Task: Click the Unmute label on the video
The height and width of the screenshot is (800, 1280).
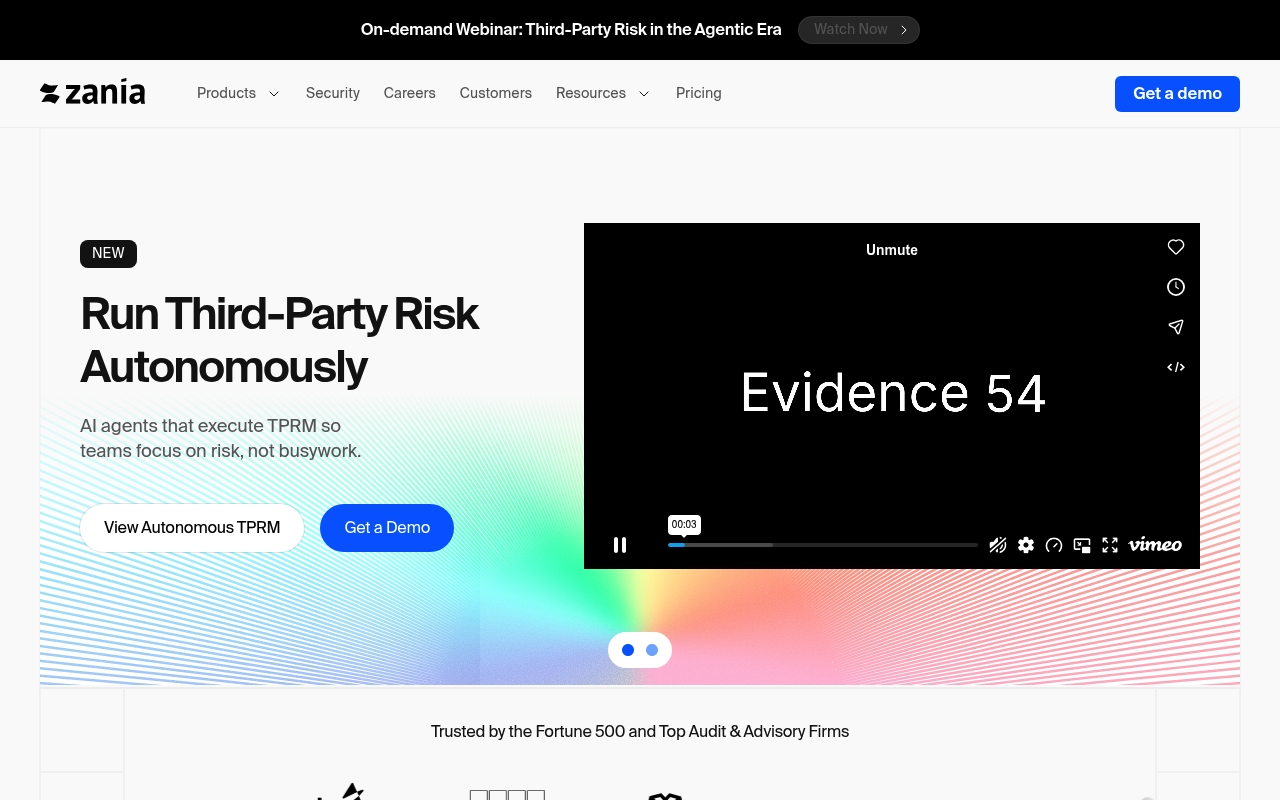Action: coord(892,250)
